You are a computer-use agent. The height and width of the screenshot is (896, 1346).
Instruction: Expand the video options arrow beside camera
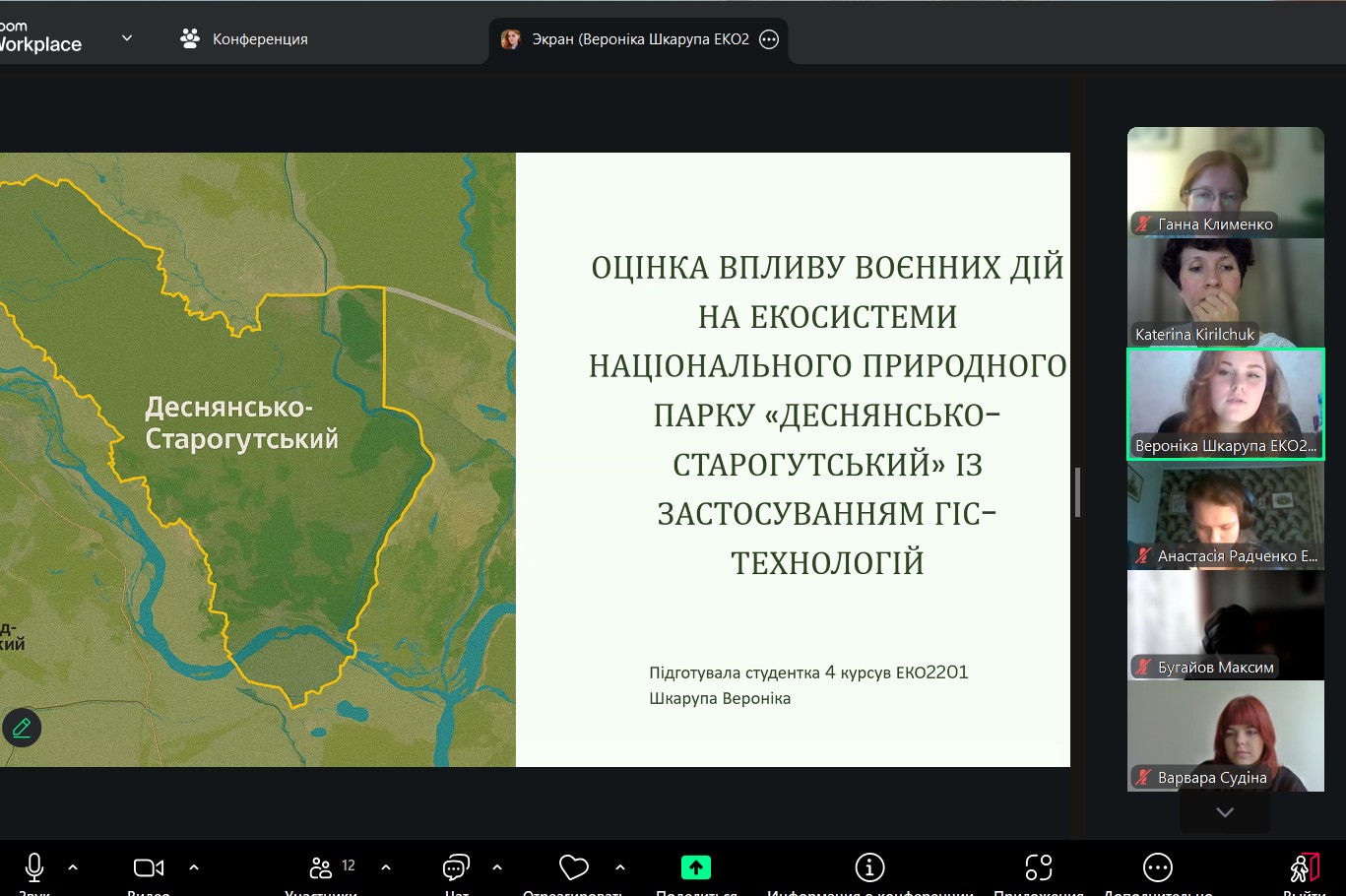pyautogui.click(x=194, y=867)
